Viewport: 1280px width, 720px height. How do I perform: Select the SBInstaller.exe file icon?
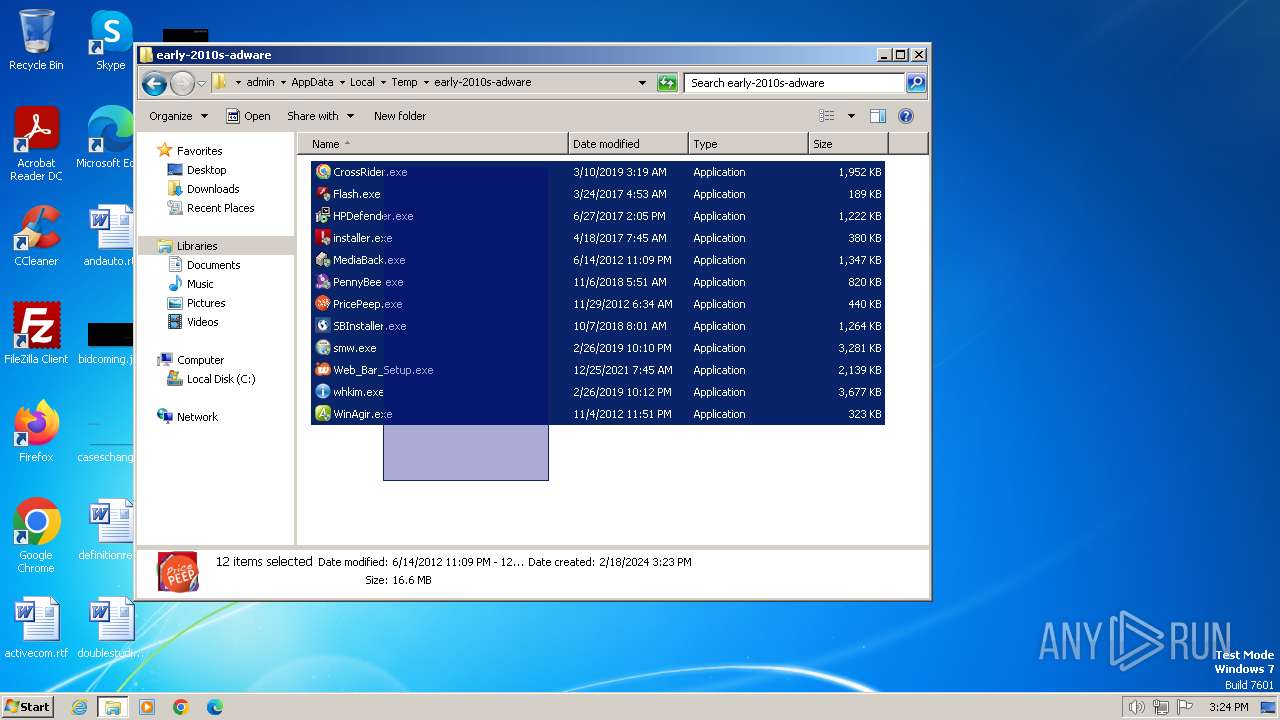[x=323, y=326]
